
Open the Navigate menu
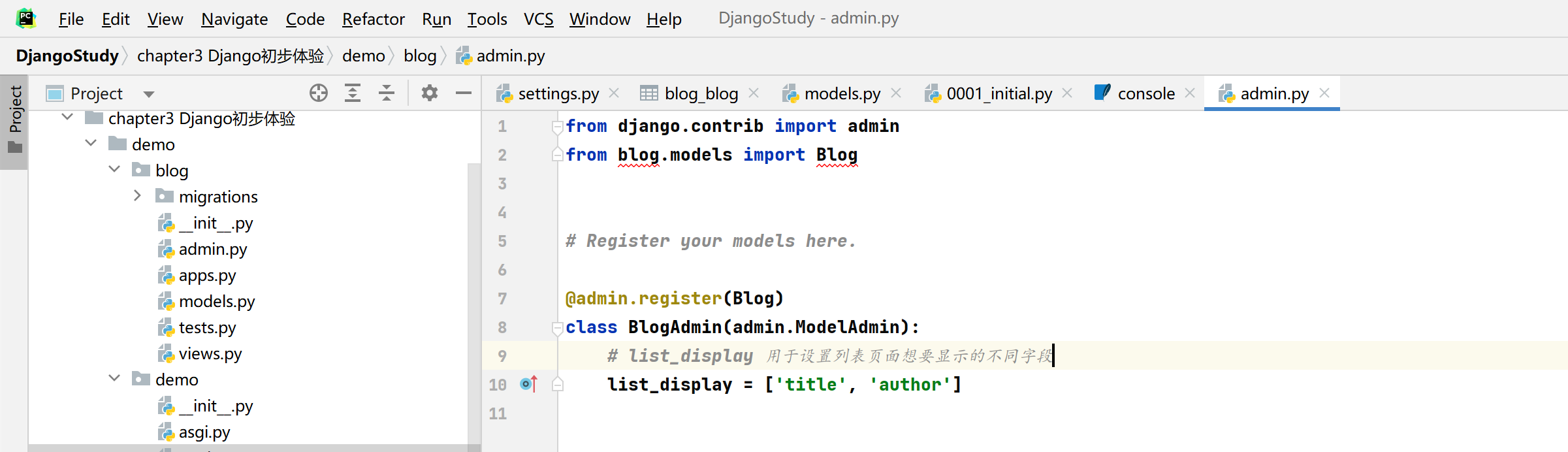(234, 19)
